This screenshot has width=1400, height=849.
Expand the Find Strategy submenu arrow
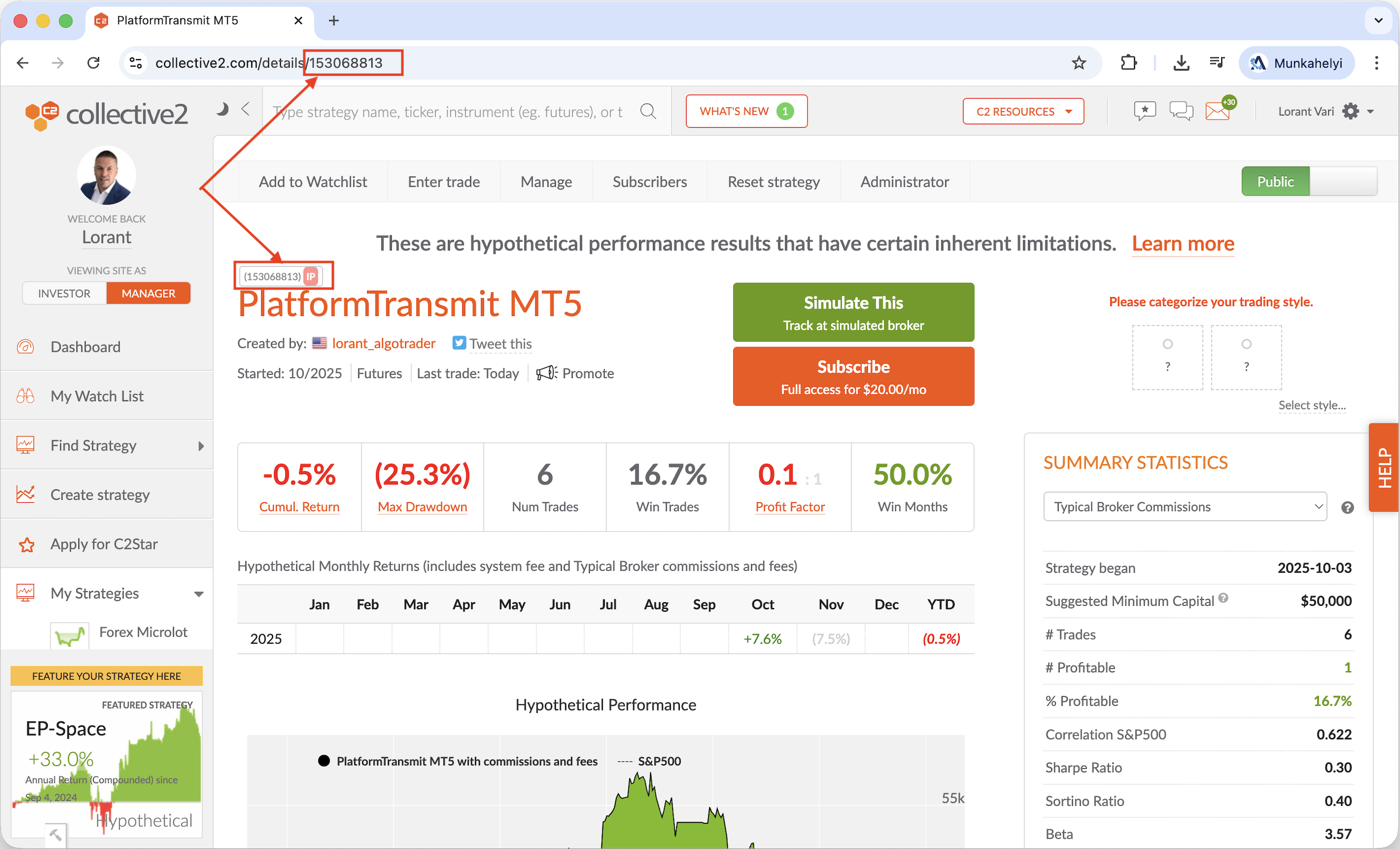tap(201, 446)
